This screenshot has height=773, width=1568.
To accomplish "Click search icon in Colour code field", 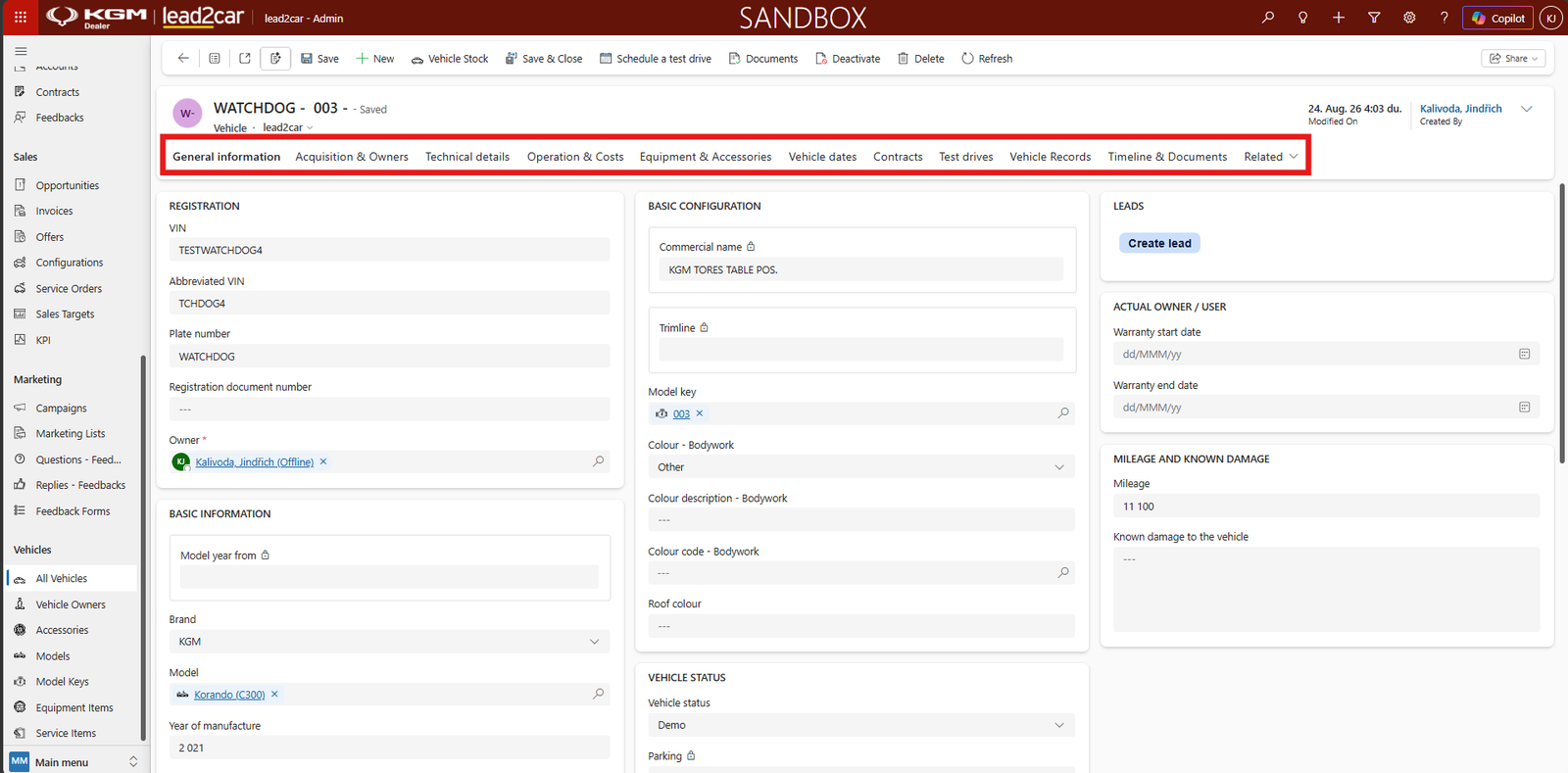I will pyautogui.click(x=1063, y=572).
